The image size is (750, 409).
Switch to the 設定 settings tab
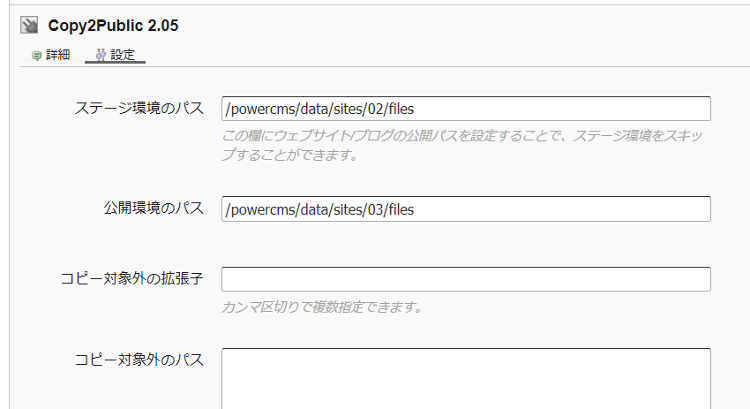coord(122,55)
